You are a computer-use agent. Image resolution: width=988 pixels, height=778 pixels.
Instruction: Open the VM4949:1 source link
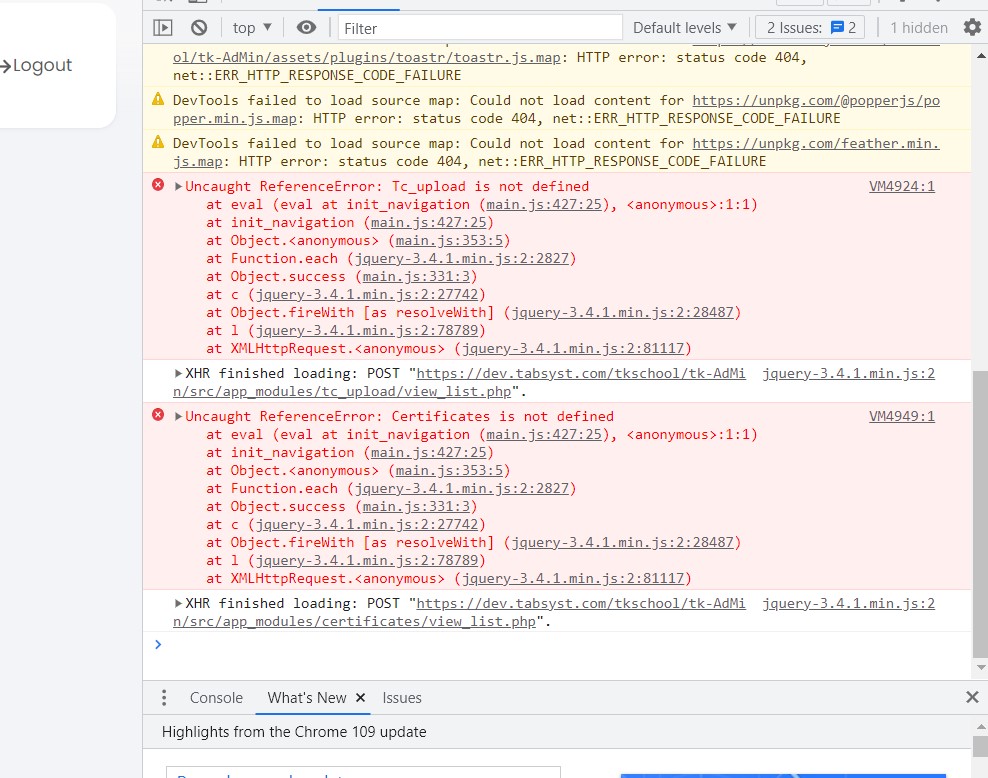click(901, 416)
